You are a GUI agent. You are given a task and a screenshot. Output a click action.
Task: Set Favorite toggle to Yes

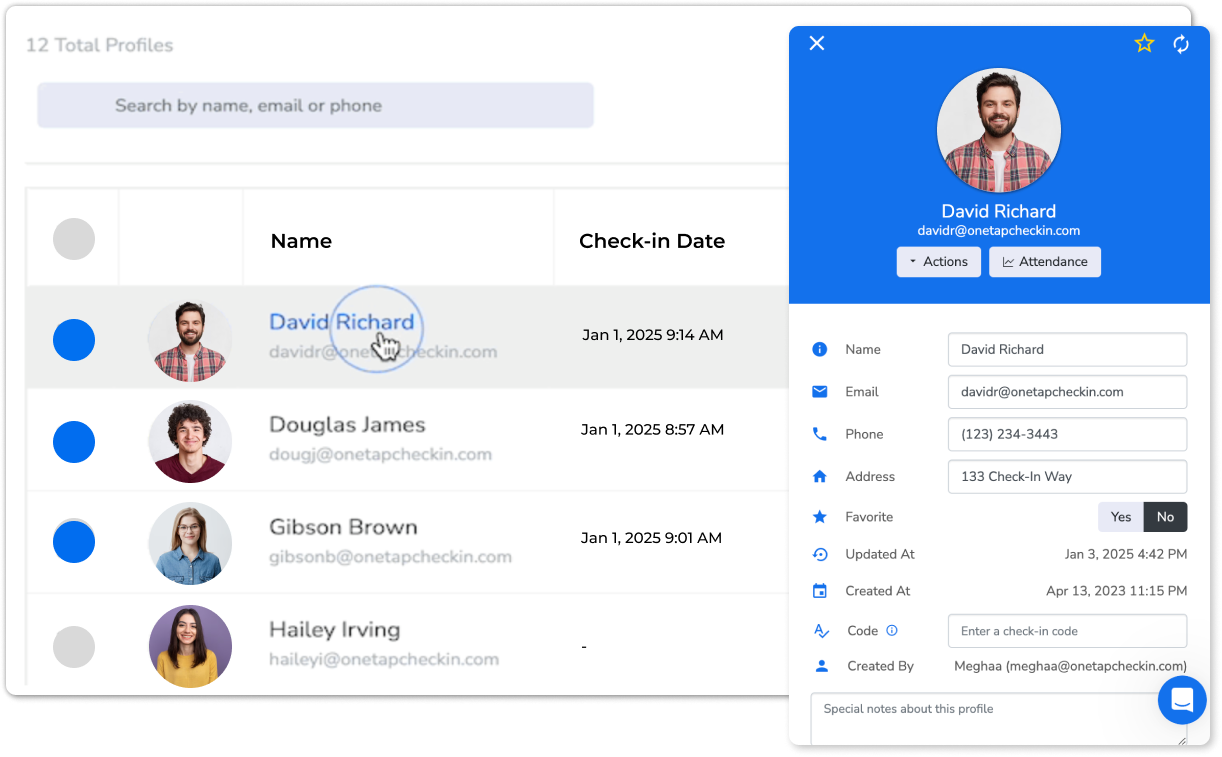click(x=1121, y=517)
